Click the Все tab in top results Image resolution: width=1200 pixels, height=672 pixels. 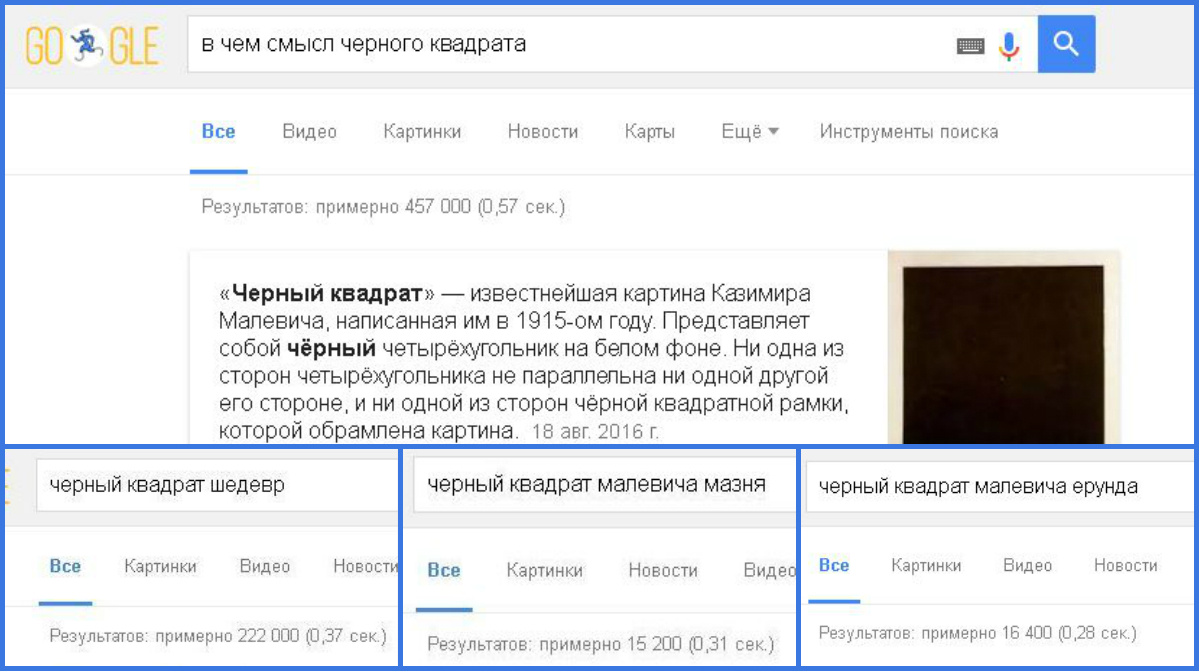coord(218,132)
